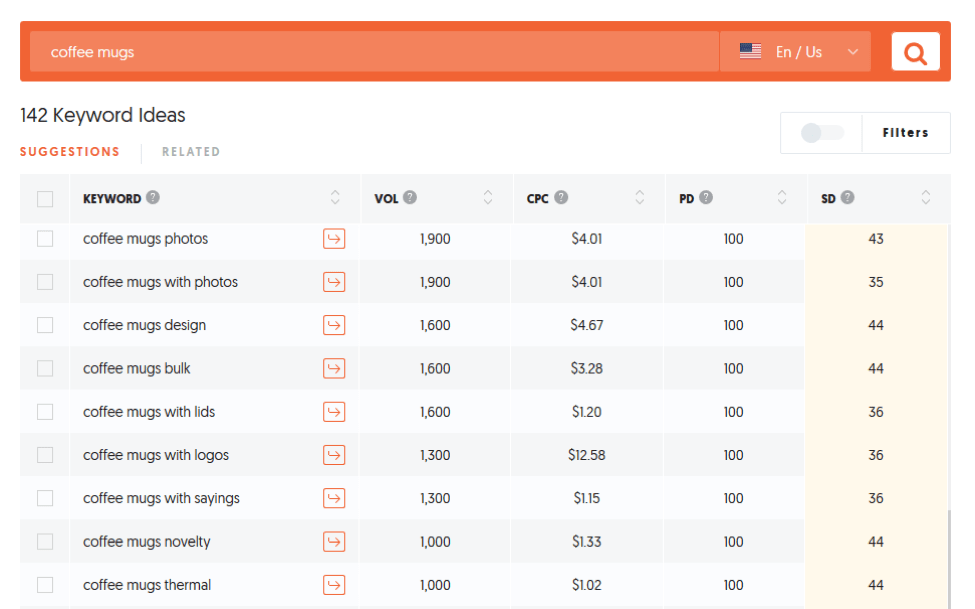The height and width of the screenshot is (609, 975).
Task: Check the box for coffee mugs design
Action: pyautogui.click(x=45, y=325)
